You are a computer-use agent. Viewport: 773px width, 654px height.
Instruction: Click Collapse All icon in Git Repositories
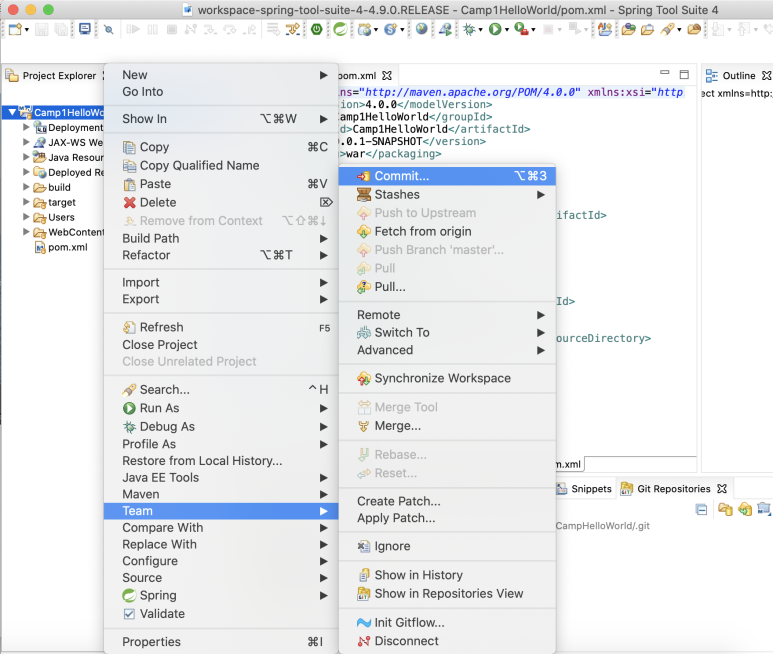(x=701, y=510)
